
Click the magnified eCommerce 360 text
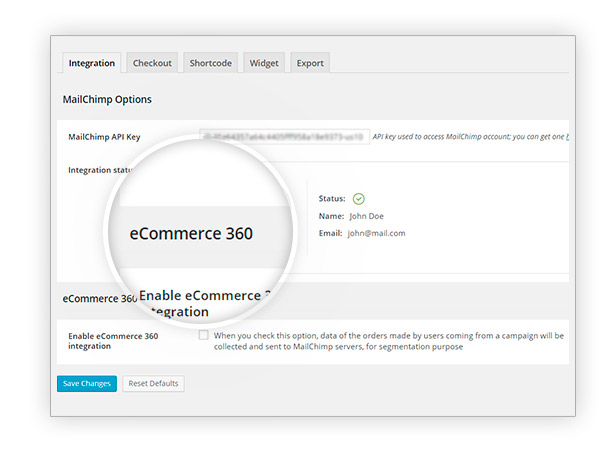point(191,234)
